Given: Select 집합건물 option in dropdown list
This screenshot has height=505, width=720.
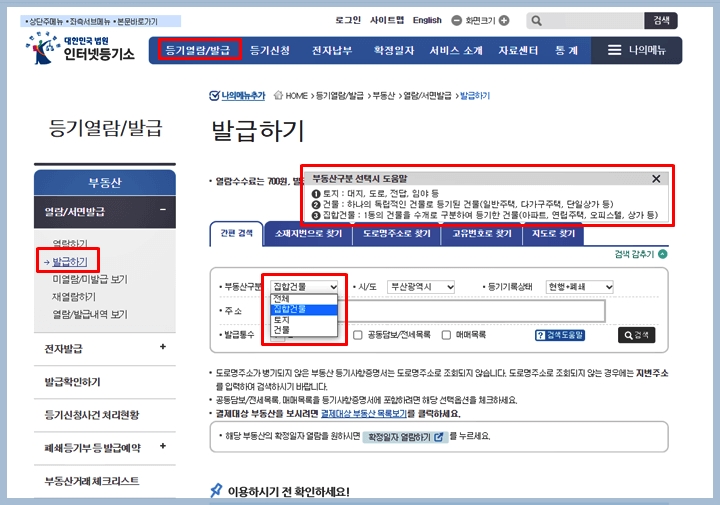Looking at the screenshot, I should pos(304,309).
